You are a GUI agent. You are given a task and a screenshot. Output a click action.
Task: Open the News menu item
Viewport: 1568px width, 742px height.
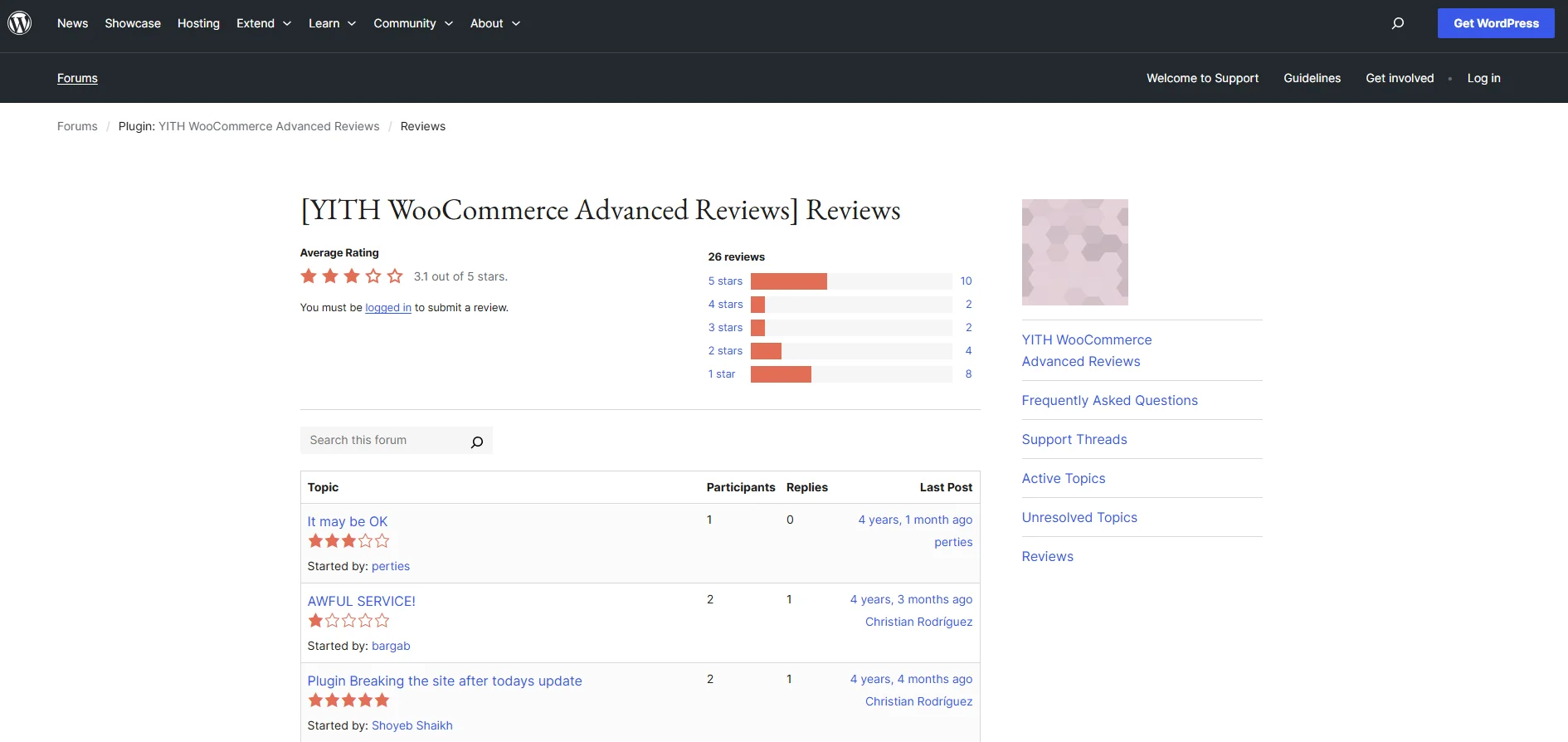[x=72, y=23]
